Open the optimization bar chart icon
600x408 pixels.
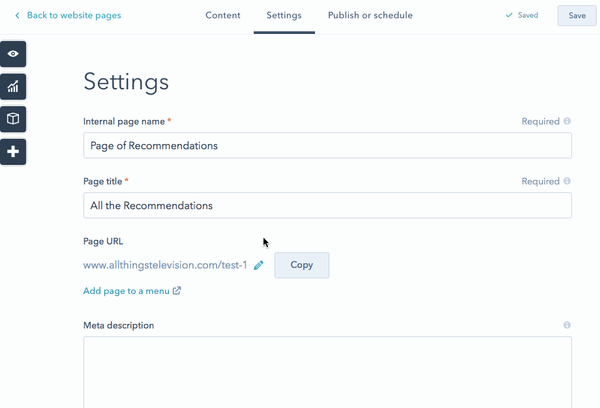coord(13,87)
